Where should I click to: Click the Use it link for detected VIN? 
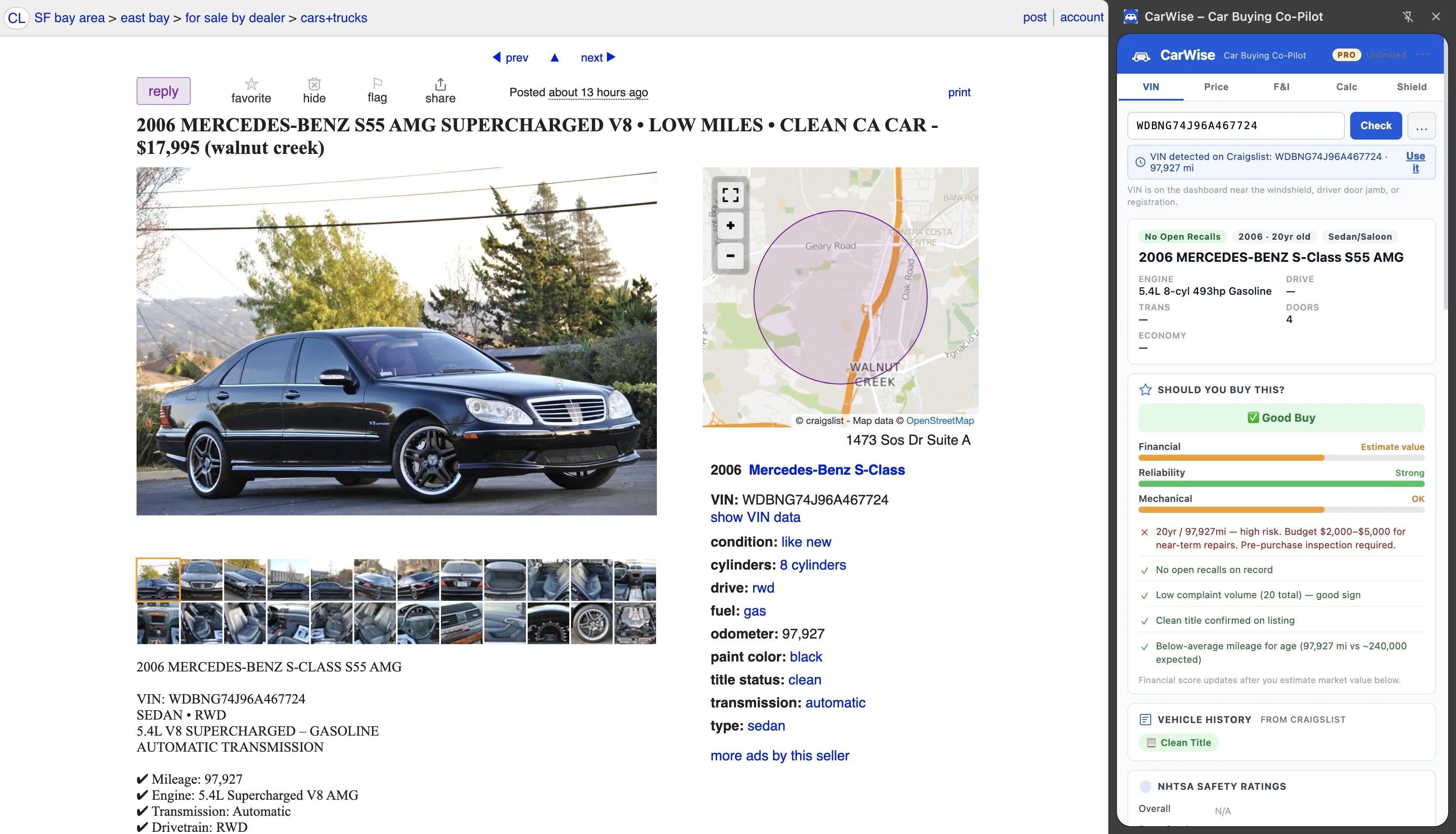1415,162
